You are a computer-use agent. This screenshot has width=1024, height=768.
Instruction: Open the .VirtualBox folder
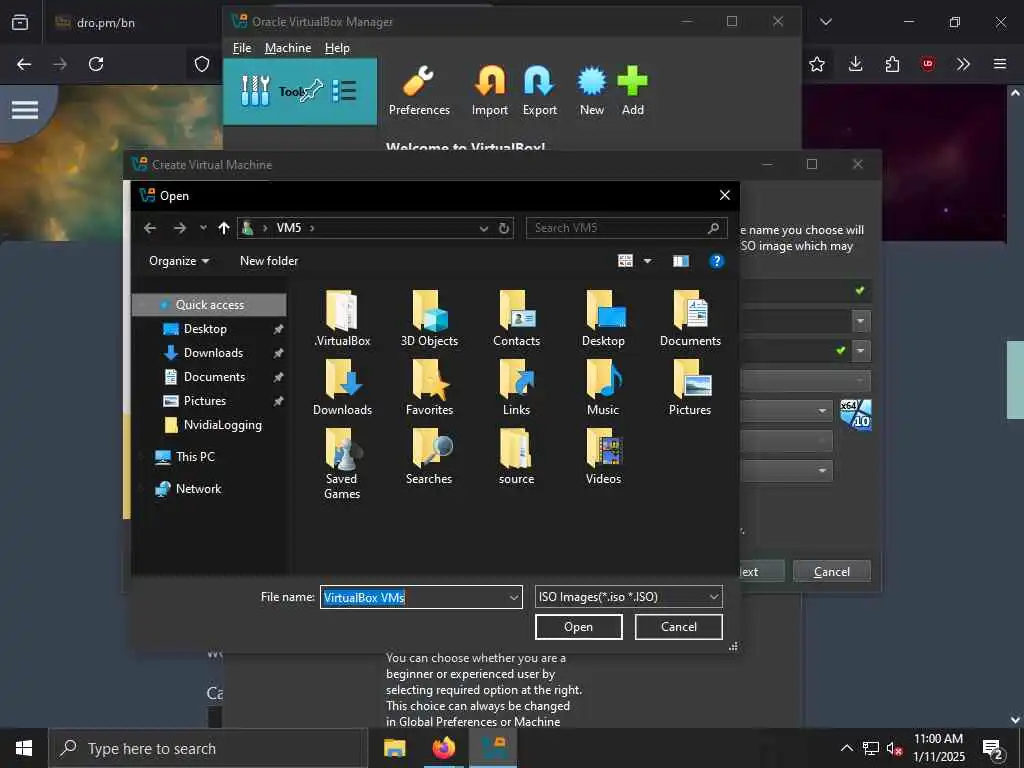pyautogui.click(x=342, y=319)
